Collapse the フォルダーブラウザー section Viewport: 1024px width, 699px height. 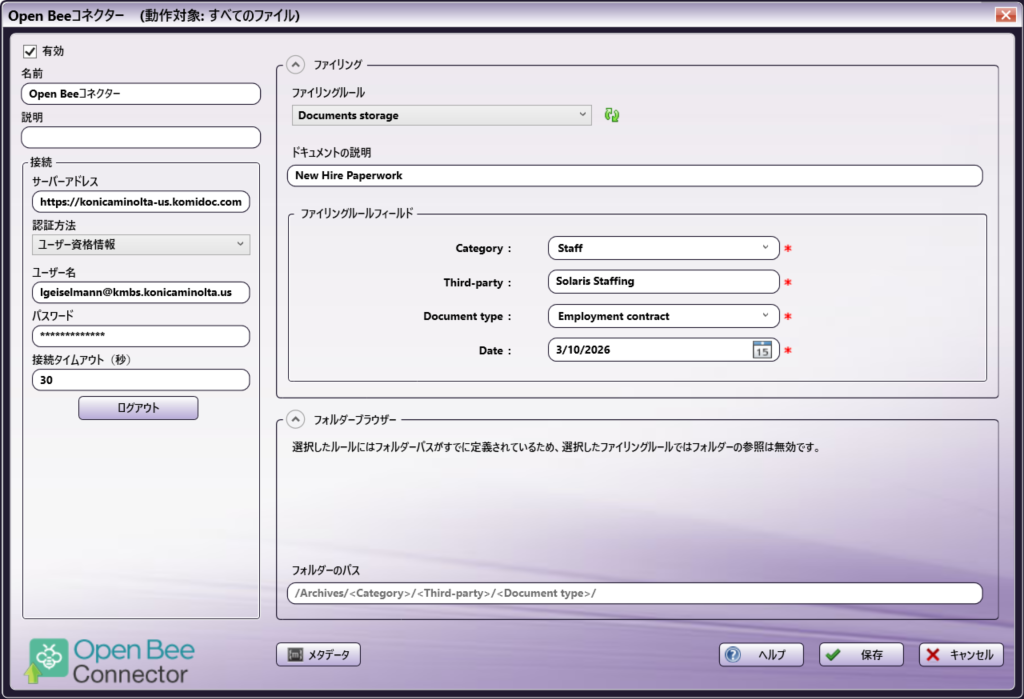pos(294,417)
